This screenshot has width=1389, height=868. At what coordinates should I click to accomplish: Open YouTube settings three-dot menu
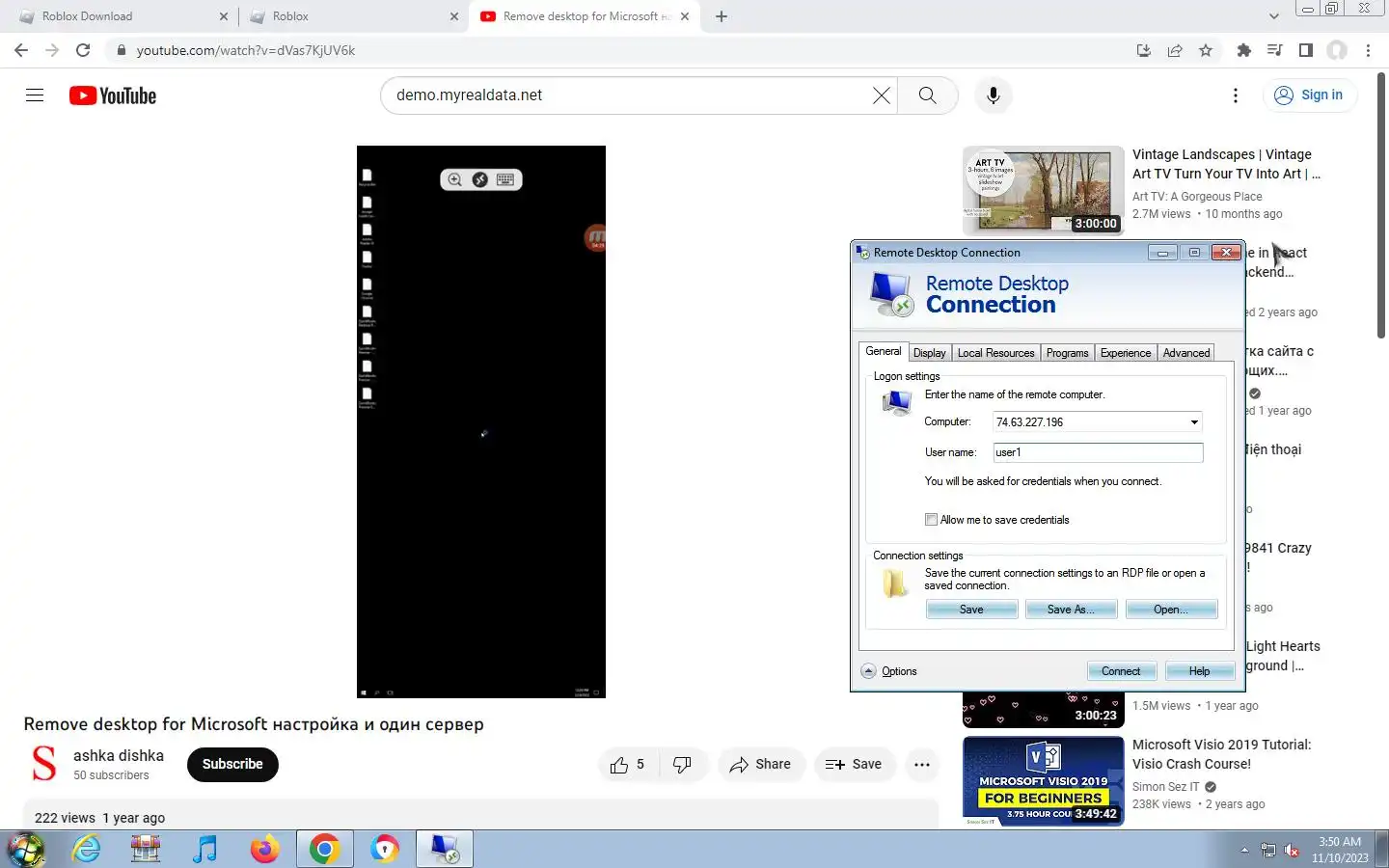1236,95
